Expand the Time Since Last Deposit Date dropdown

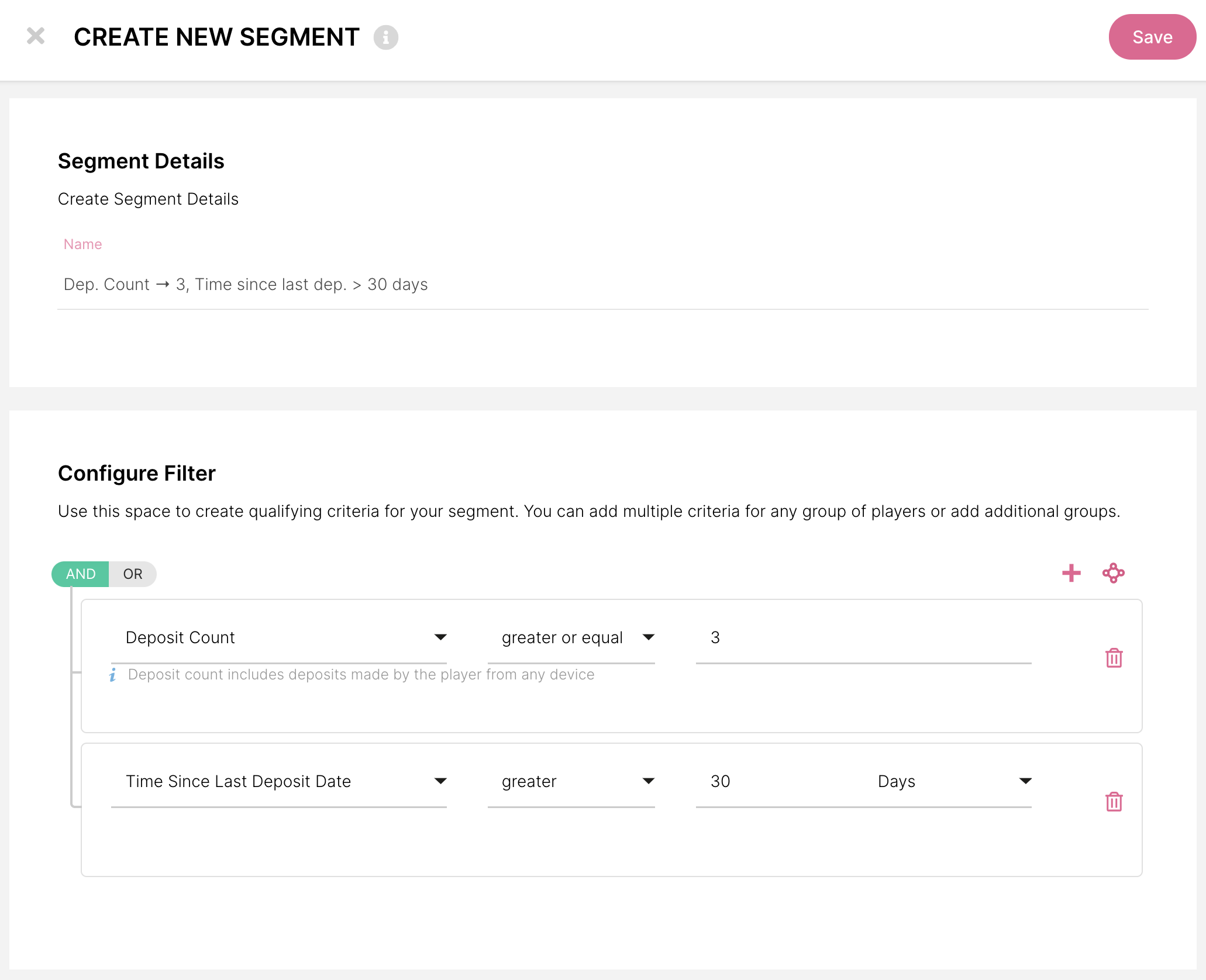279,781
